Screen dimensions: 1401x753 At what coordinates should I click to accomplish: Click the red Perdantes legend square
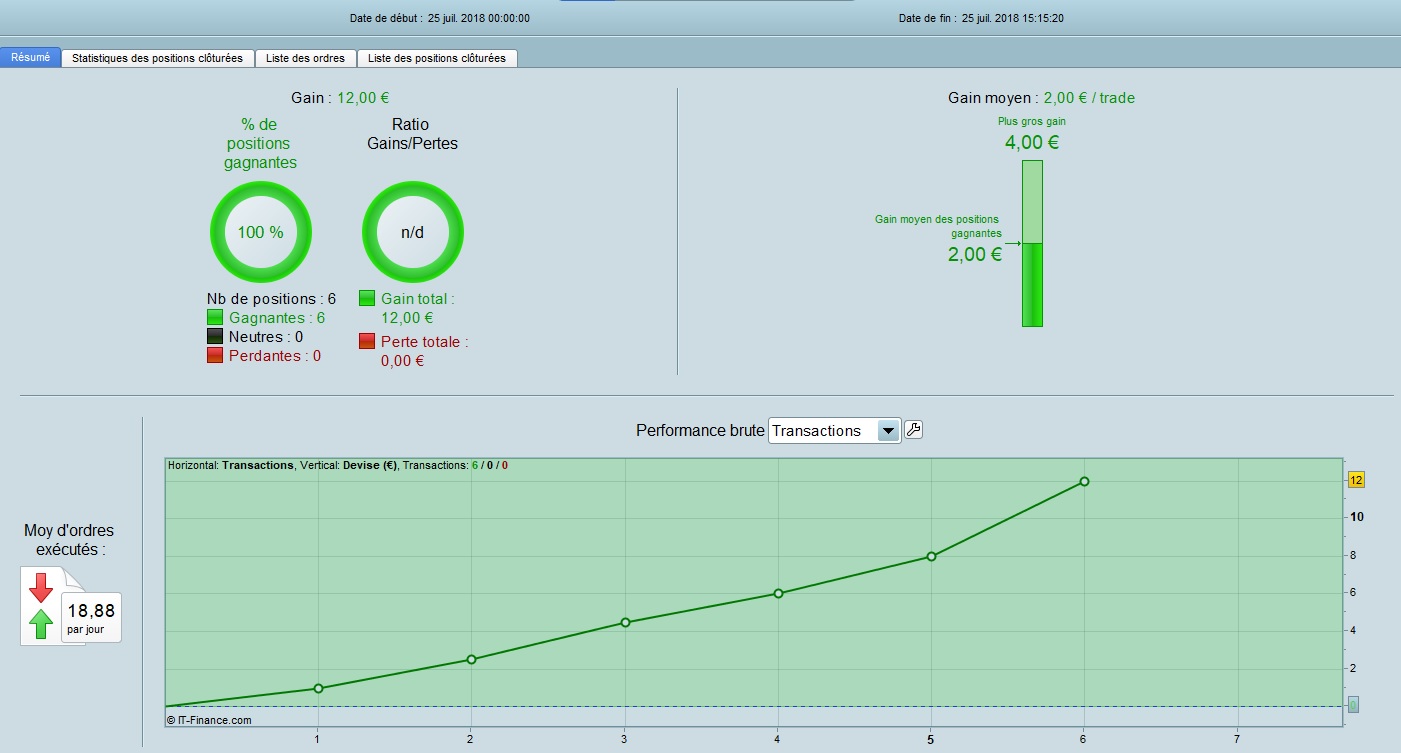click(215, 356)
